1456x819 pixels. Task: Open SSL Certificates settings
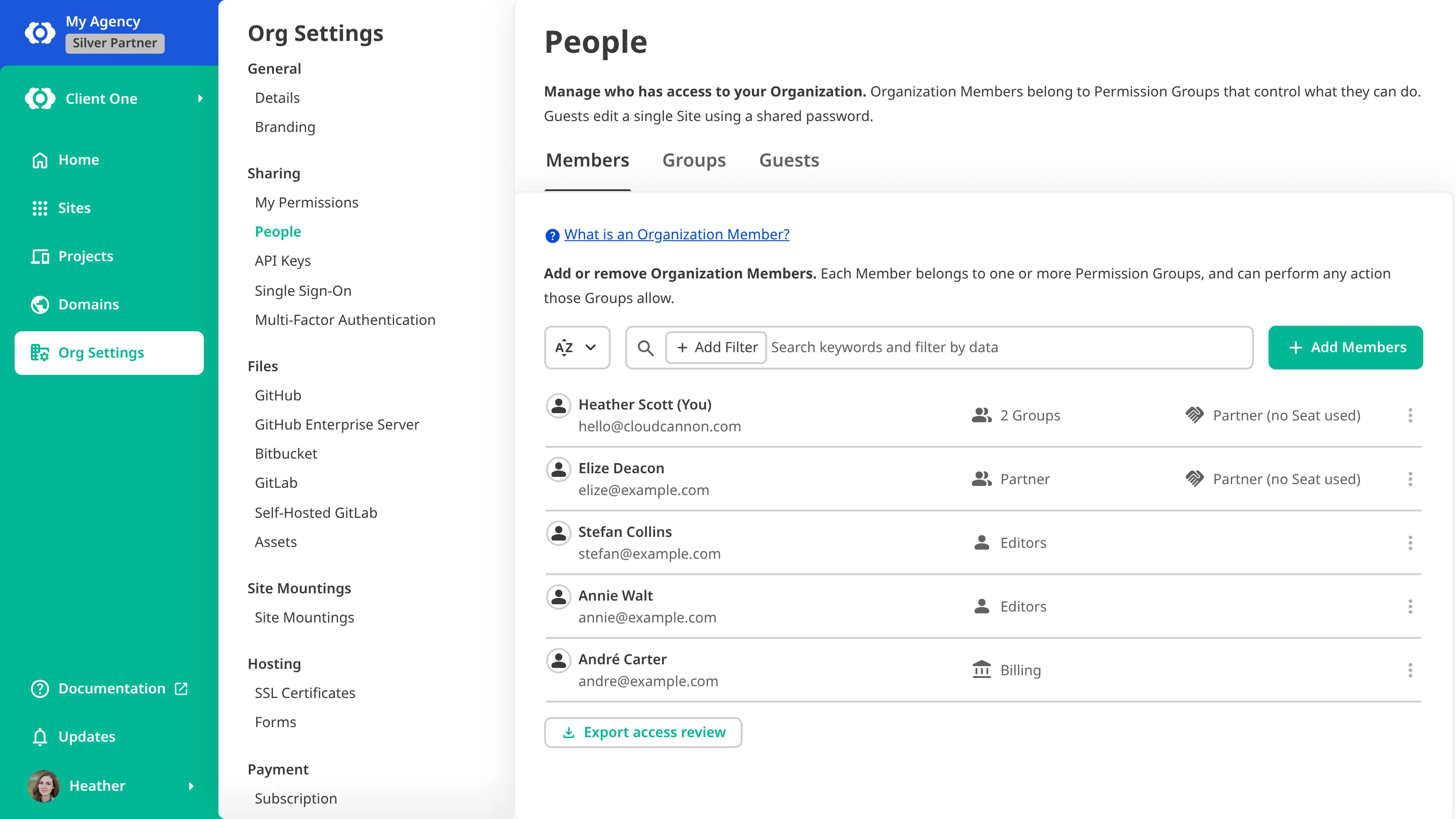pos(305,693)
